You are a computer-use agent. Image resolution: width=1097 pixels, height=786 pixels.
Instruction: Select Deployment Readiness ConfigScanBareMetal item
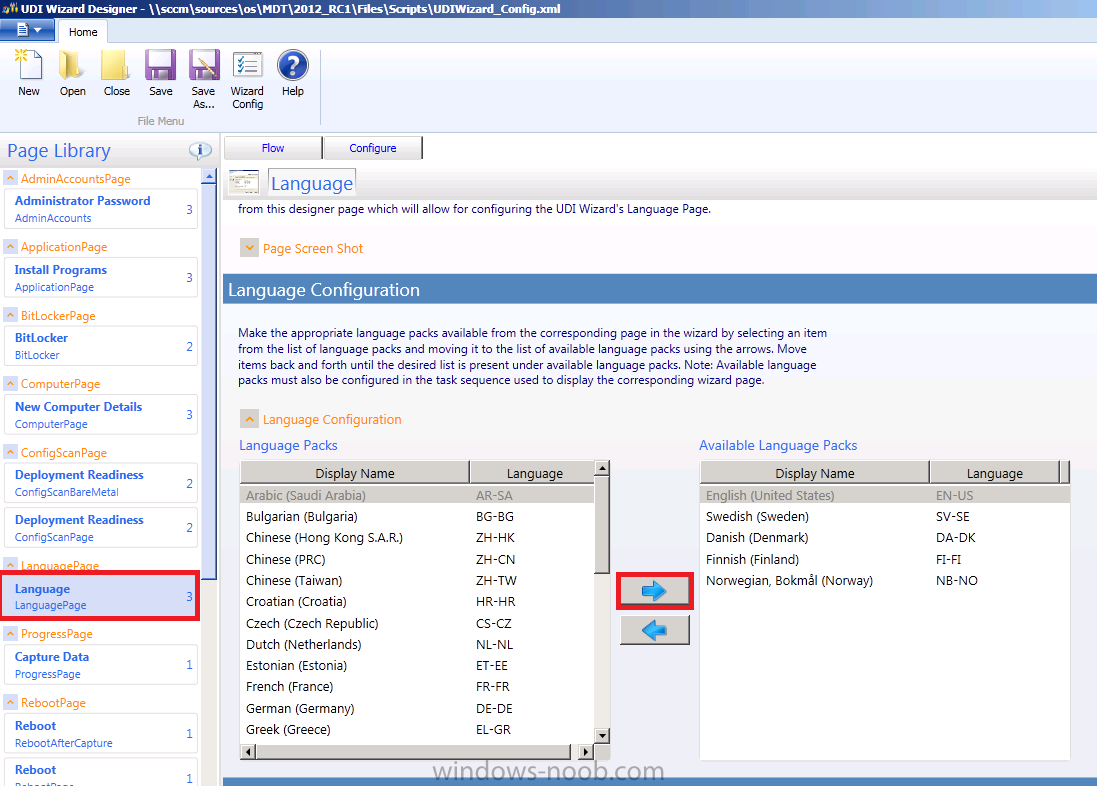pyautogui.click(x=101, y=483)
